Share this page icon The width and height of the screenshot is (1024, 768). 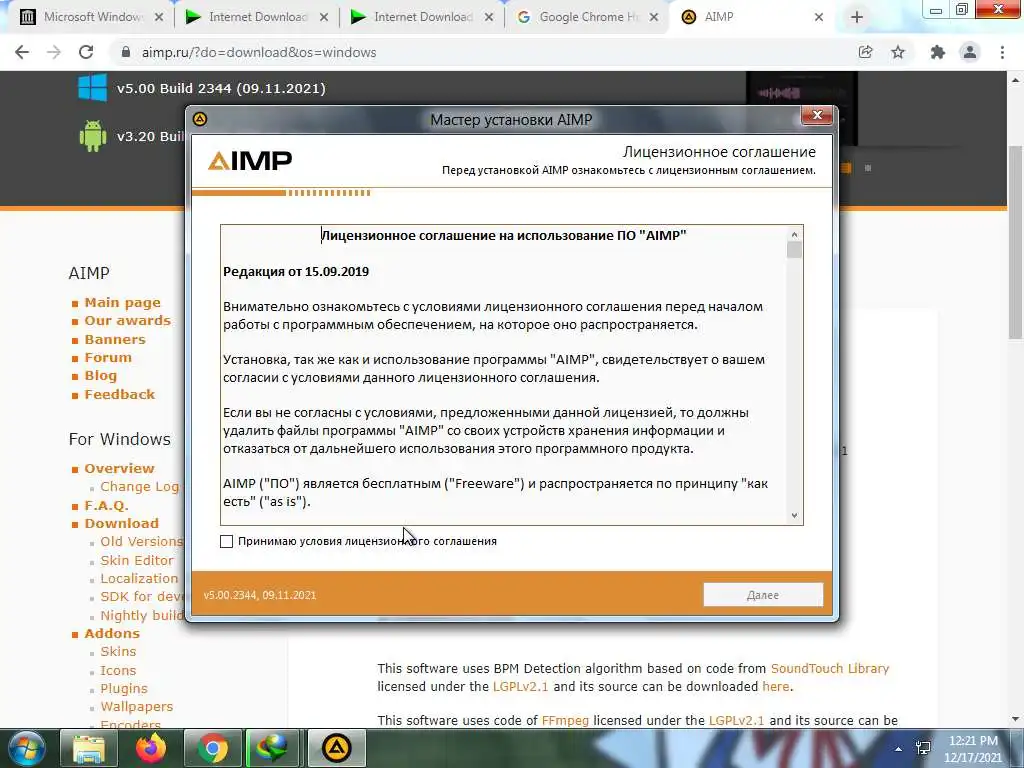865,52
